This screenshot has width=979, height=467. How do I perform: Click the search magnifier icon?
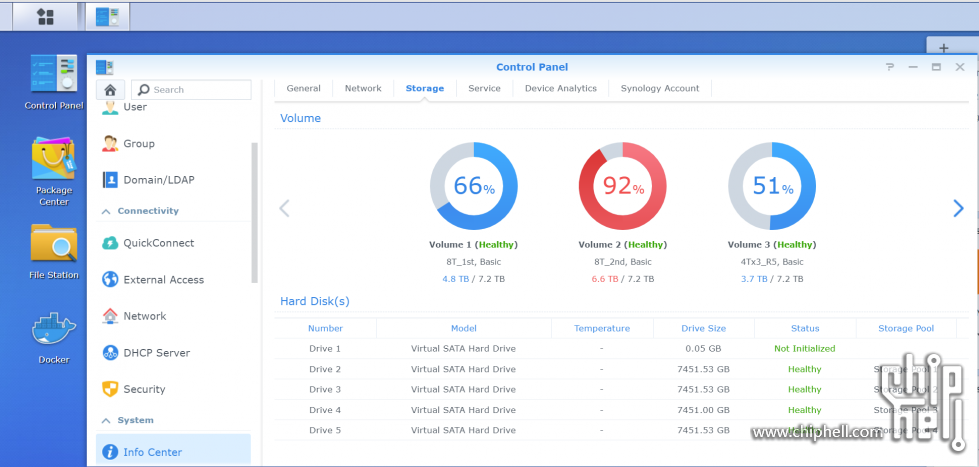click(x=144, y=89)
